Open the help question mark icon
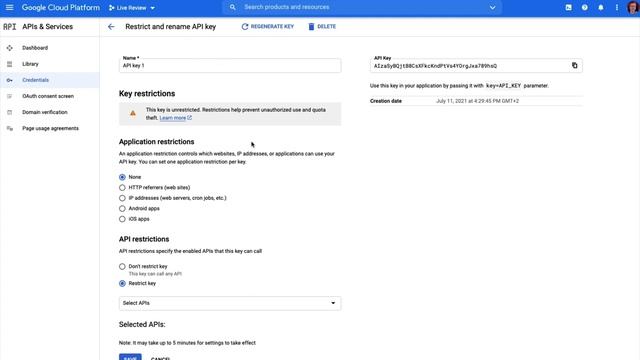The image size is (640, 360). tap(584, 7)
